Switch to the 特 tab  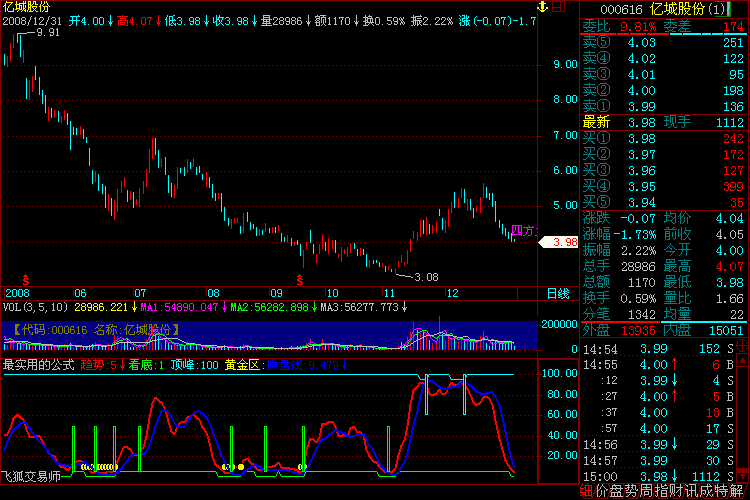tap(721, 491)
